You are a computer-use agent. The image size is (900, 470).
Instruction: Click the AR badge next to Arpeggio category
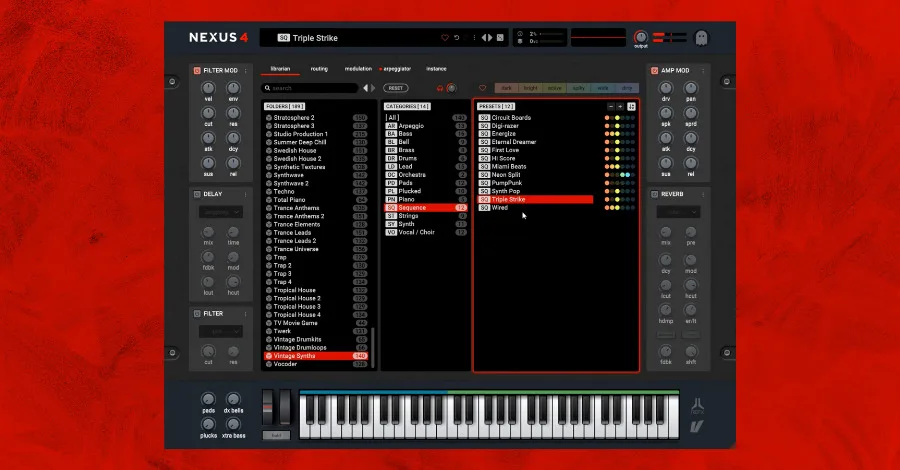(x=391, y=126)
